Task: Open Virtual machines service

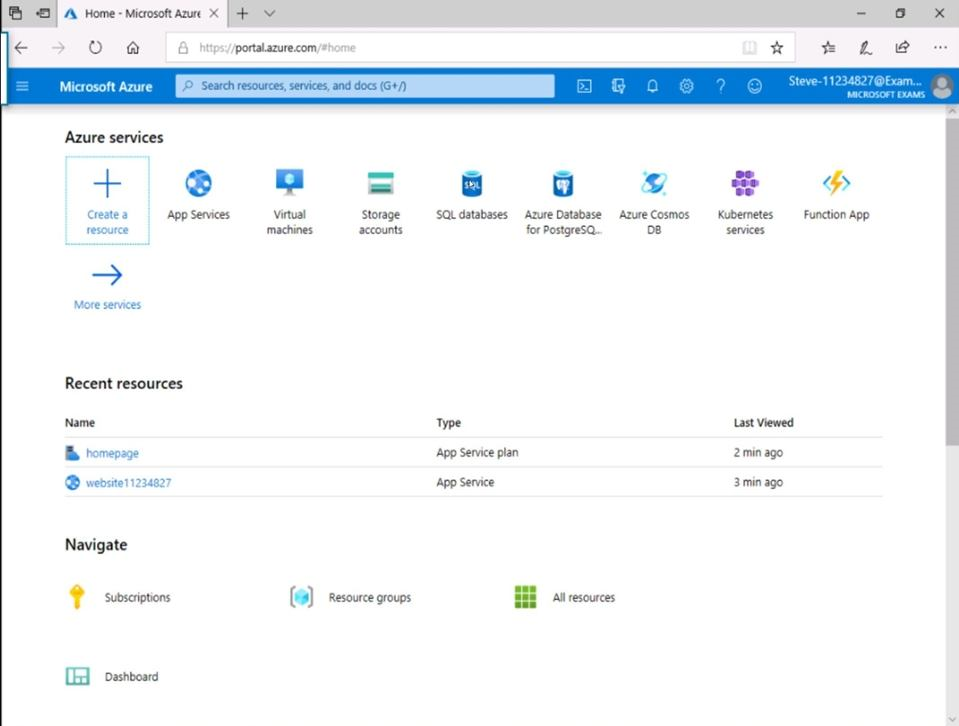Action: click(289, 201)
